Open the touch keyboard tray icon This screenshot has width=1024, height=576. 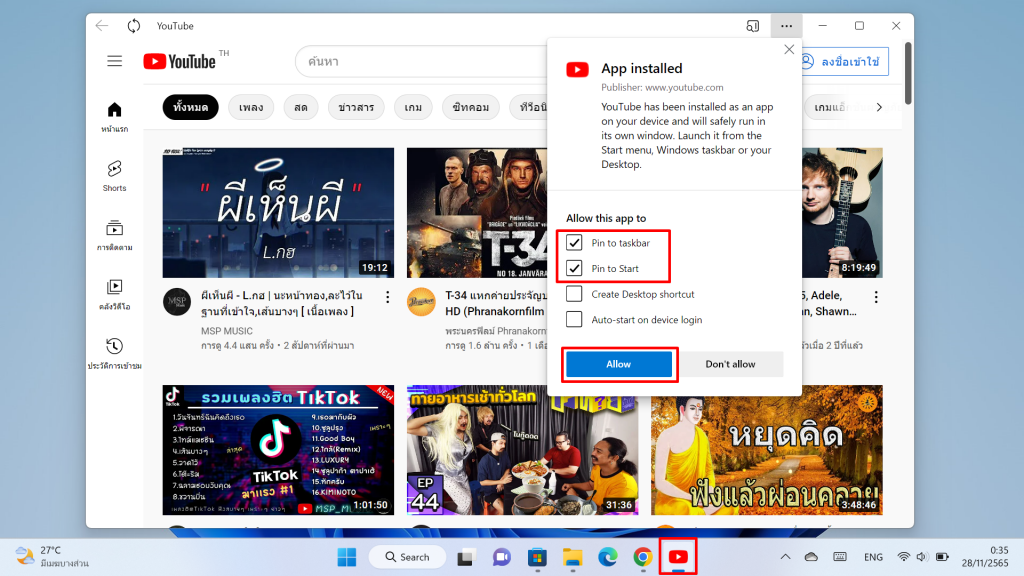[x=840, y=557]
